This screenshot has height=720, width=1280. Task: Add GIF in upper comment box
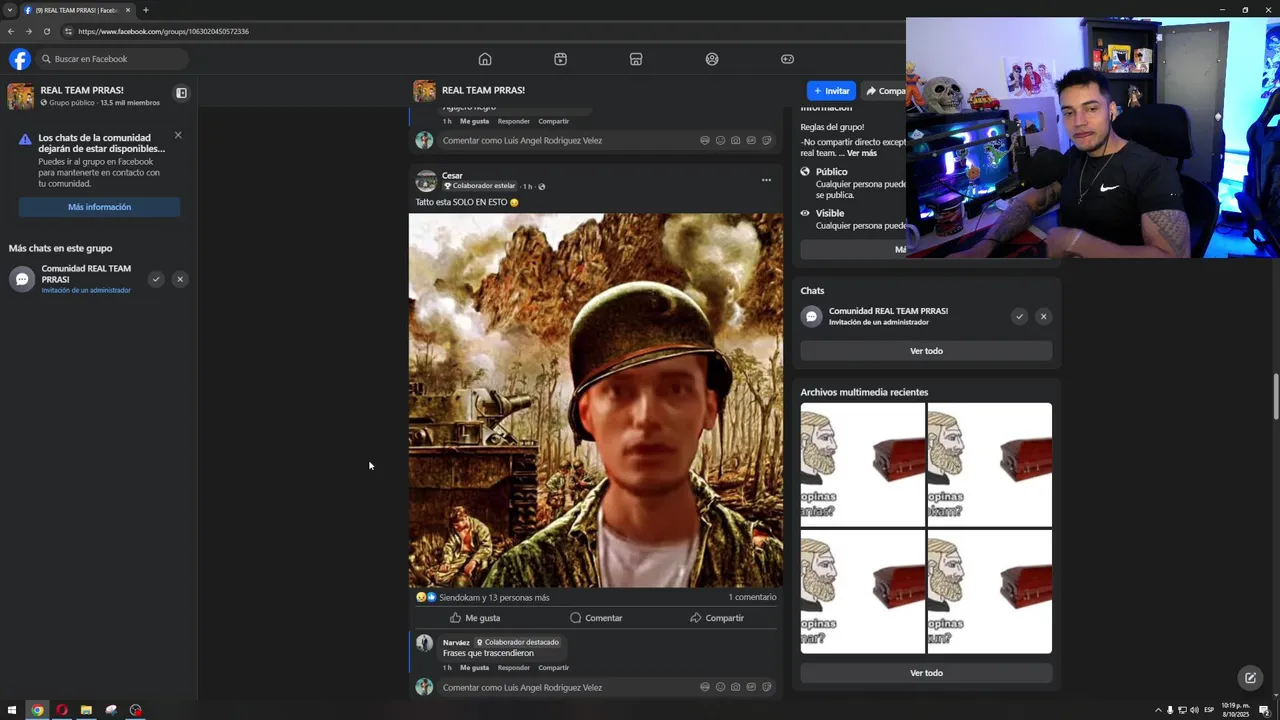(x=751, y=141)
